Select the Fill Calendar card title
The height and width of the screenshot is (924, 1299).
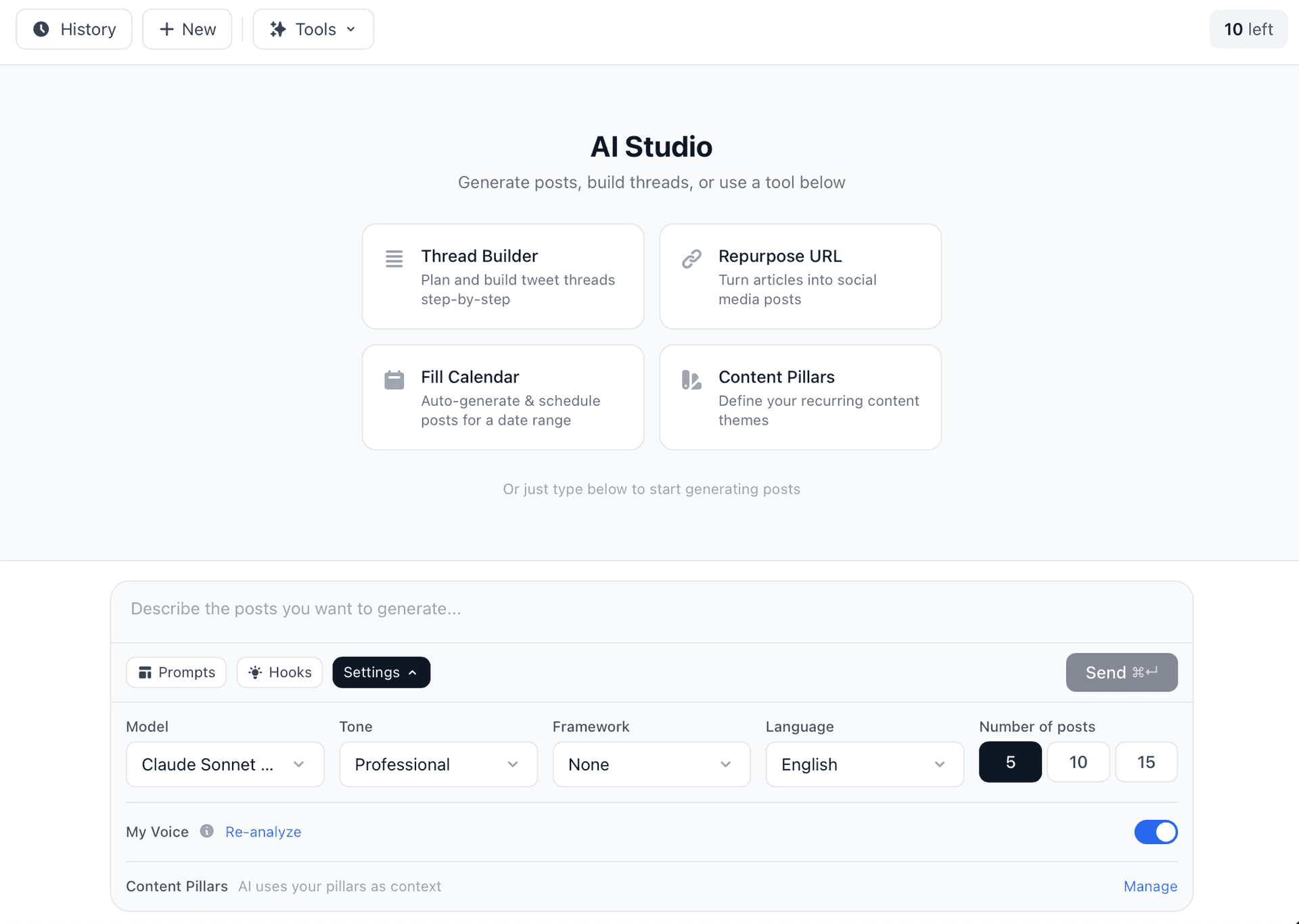pos(470,377)
